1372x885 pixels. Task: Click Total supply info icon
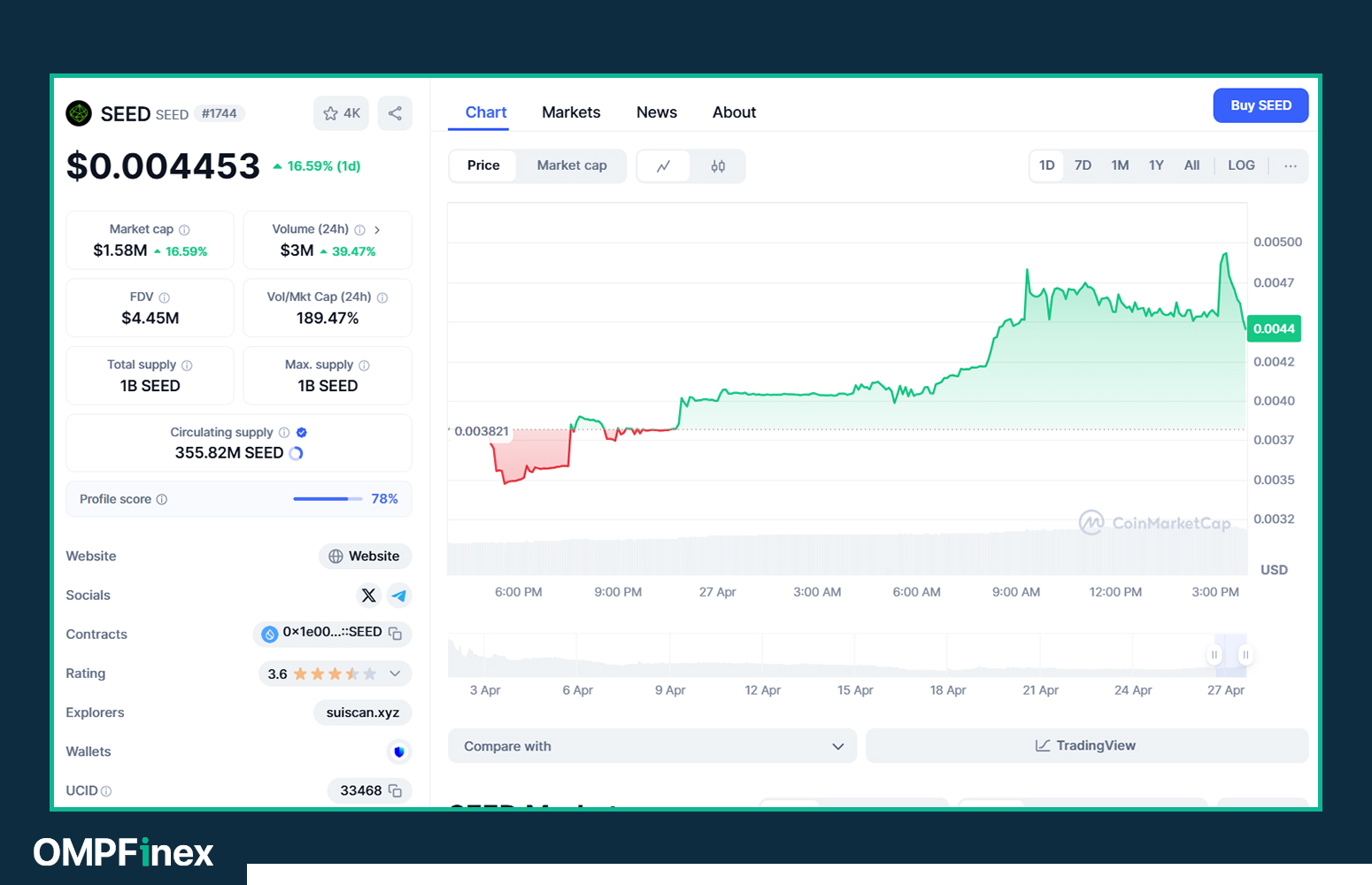point(187,366)
